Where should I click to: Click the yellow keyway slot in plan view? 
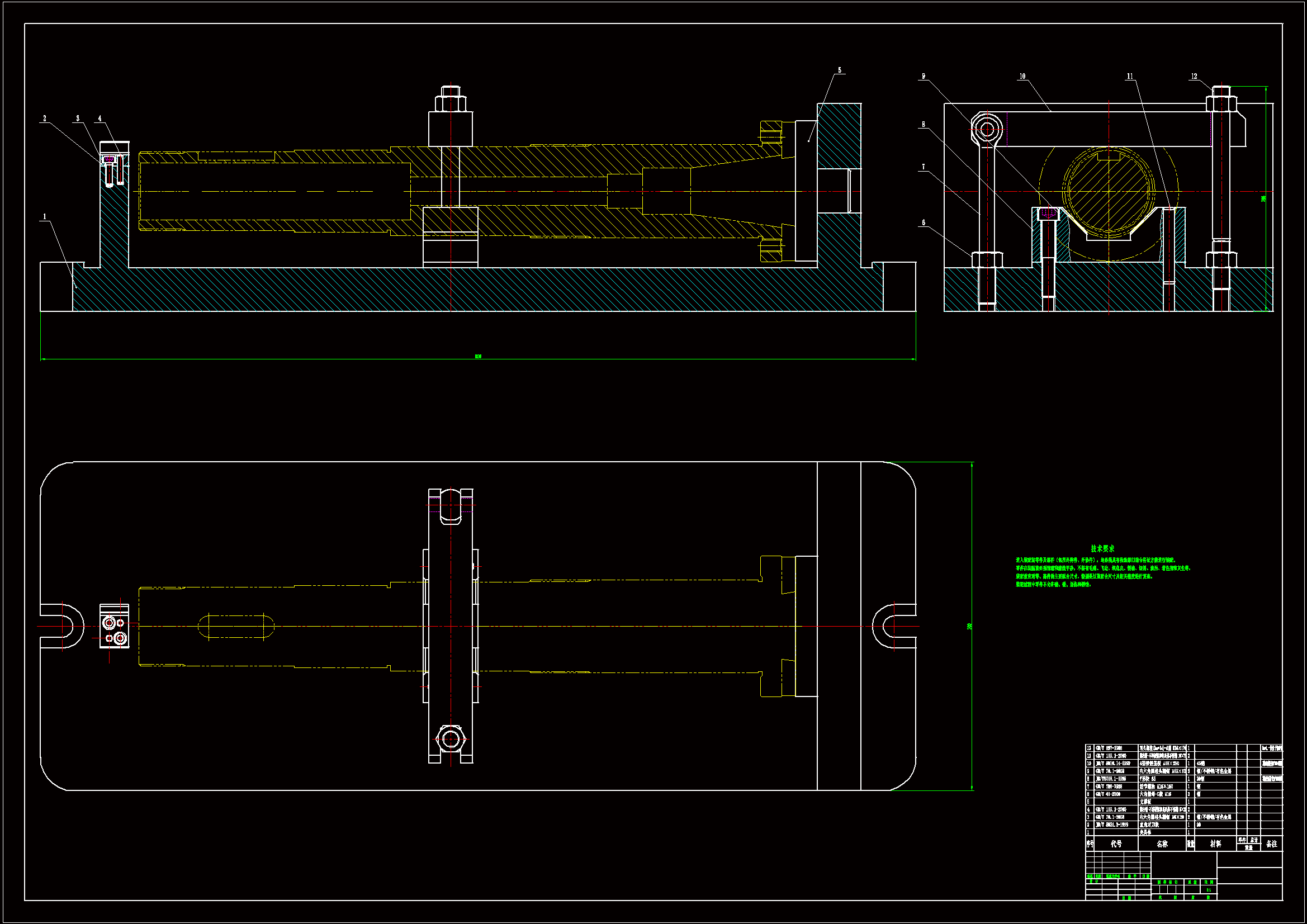click(x=236, y=626)
